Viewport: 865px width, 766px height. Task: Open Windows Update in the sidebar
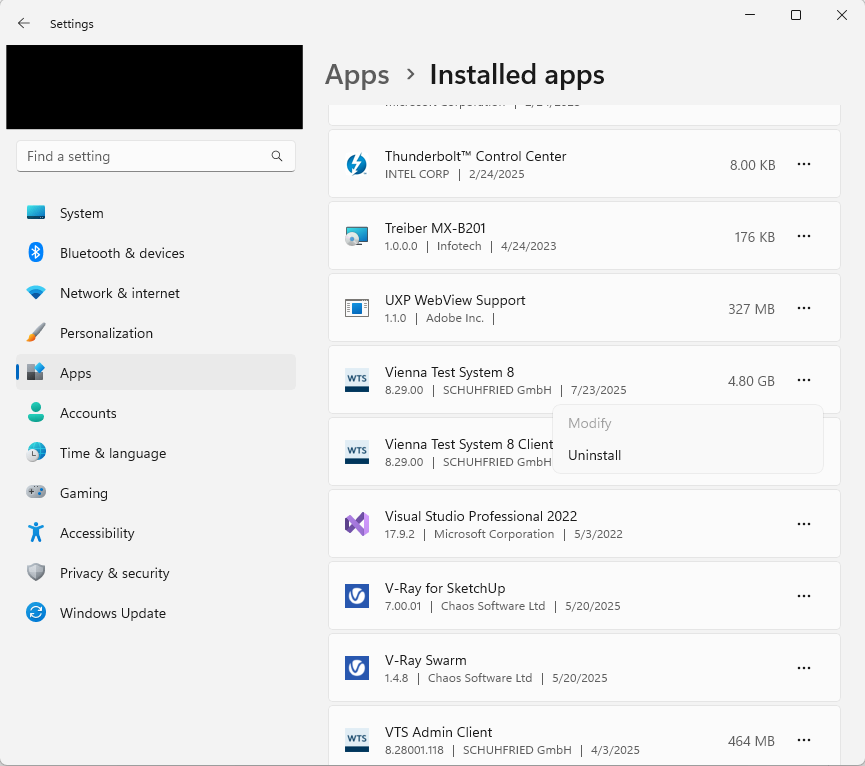[112, 613]
